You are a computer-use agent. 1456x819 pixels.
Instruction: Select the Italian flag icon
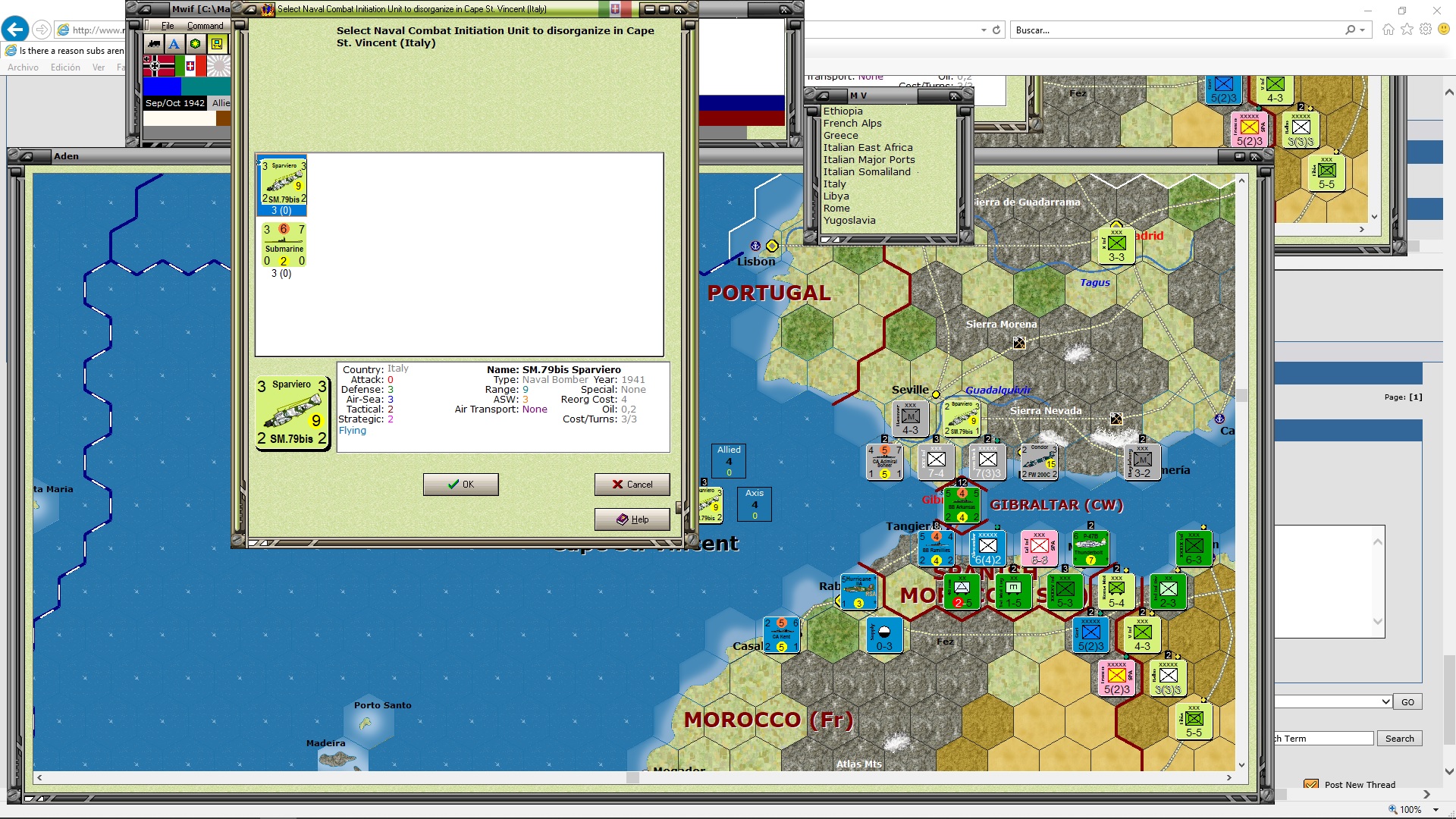(x=190, y=67)
